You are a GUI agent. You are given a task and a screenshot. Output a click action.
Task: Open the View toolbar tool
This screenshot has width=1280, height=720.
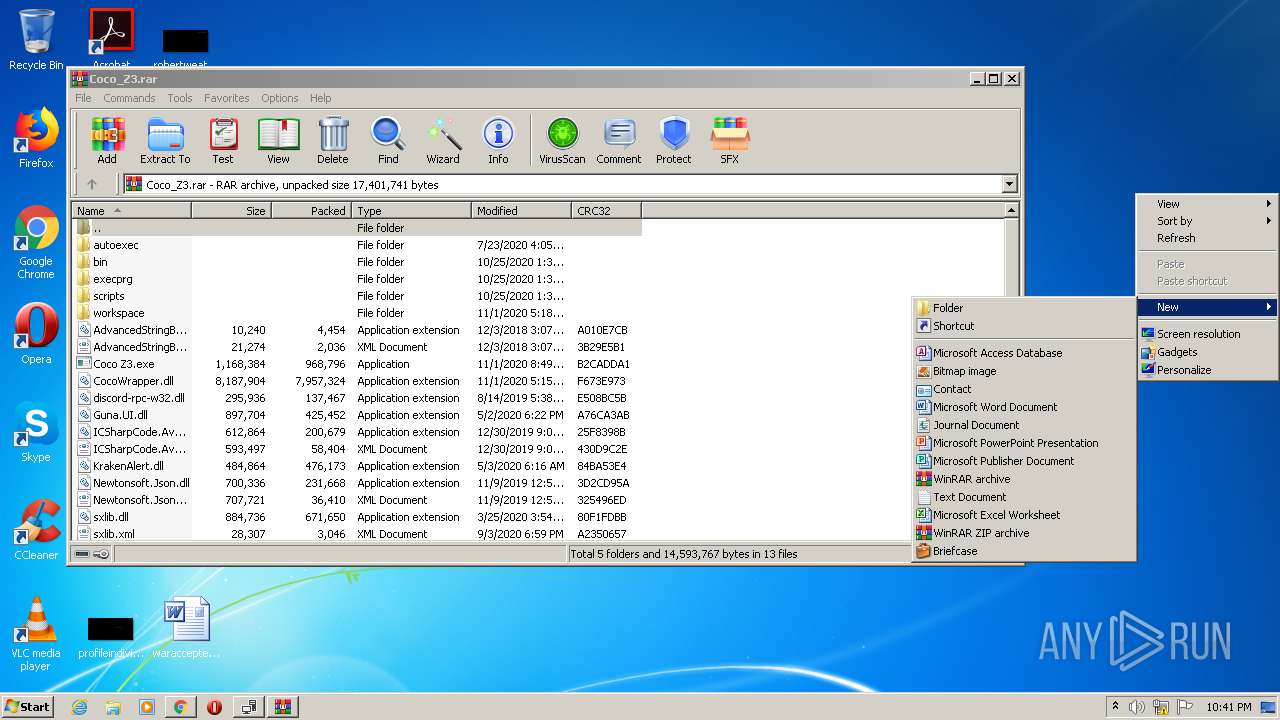coord(278,140)
